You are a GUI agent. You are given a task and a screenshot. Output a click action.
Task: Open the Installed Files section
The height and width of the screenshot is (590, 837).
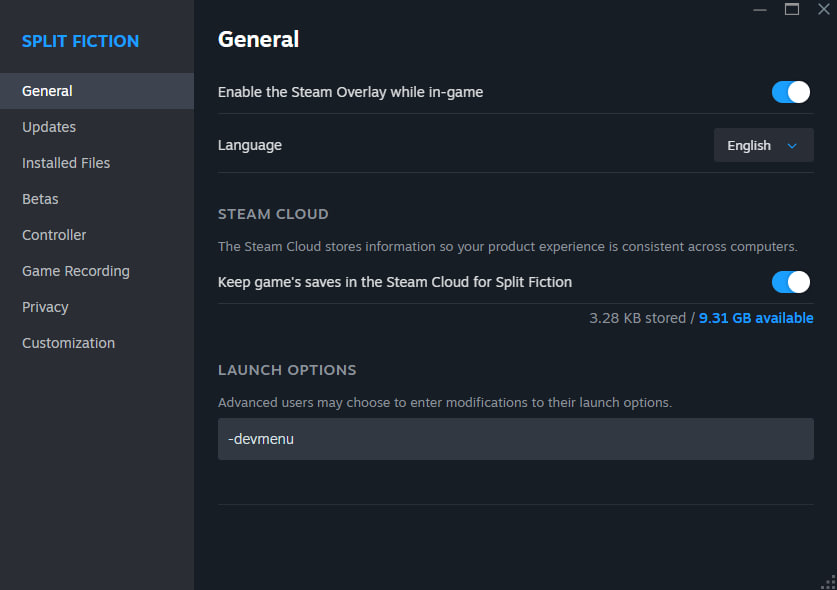click(66, 163)
